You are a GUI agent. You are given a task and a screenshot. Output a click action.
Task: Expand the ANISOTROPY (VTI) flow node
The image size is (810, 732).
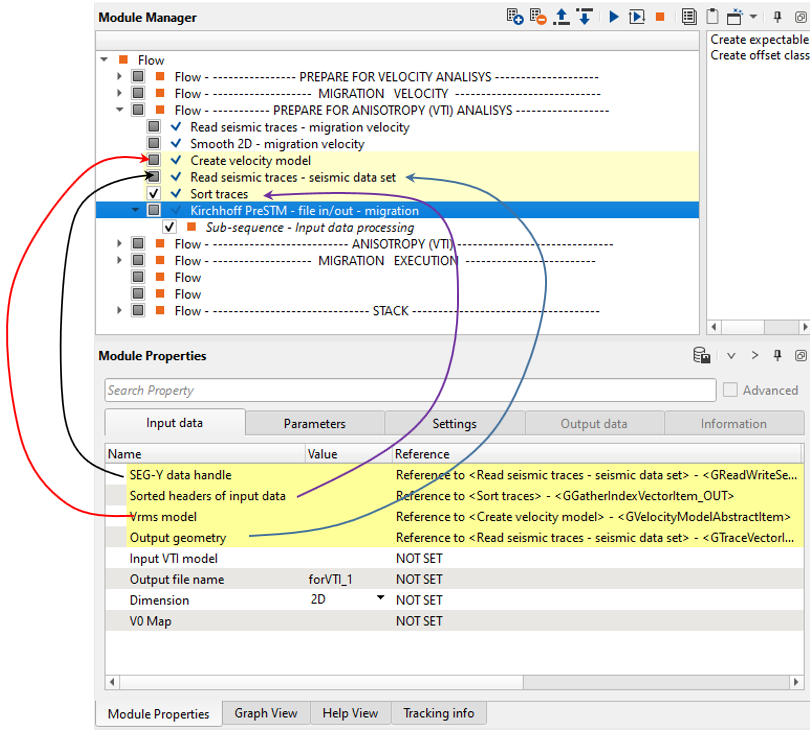pos(120,244)
